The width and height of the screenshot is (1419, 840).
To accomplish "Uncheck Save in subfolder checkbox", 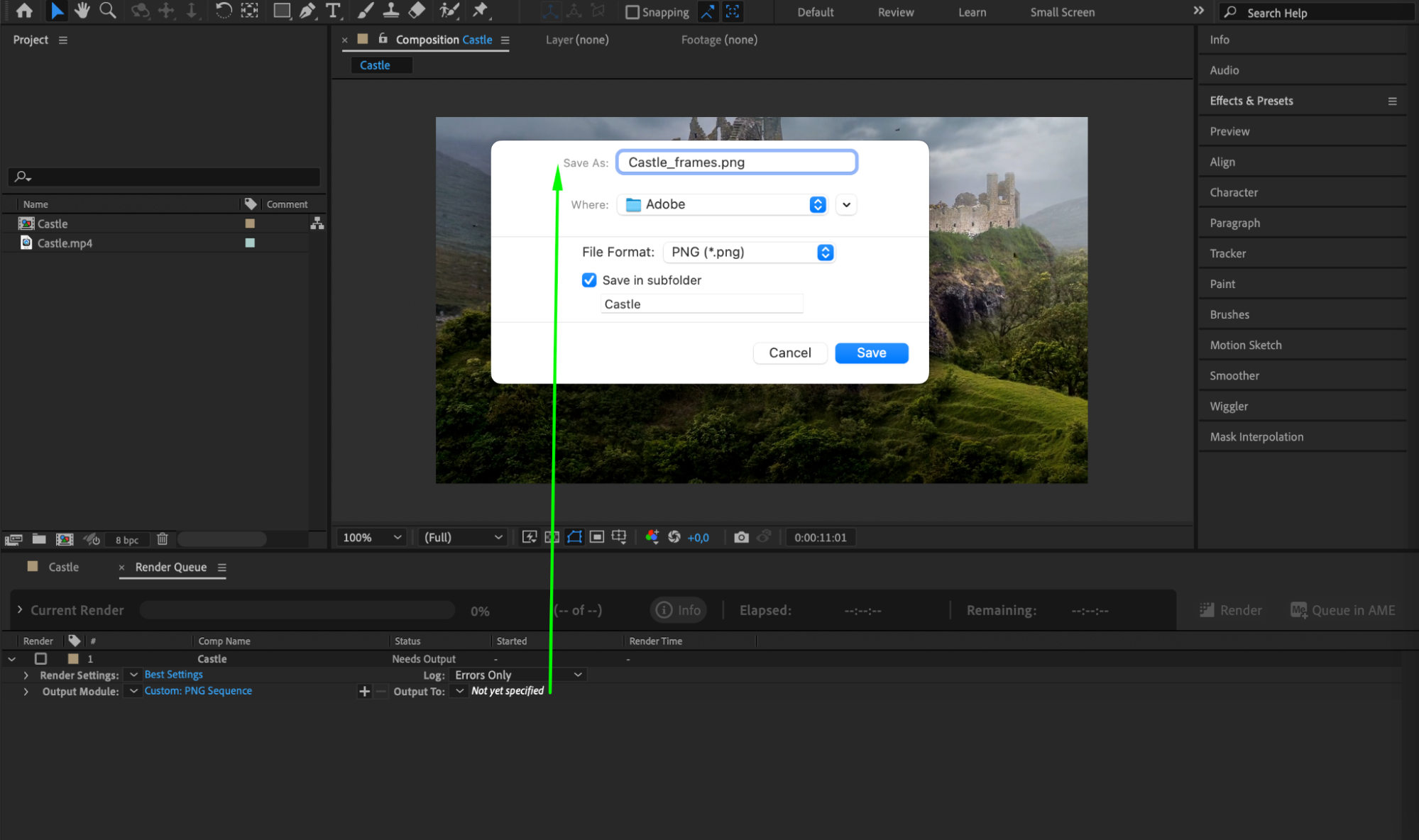I will (589, 280).
